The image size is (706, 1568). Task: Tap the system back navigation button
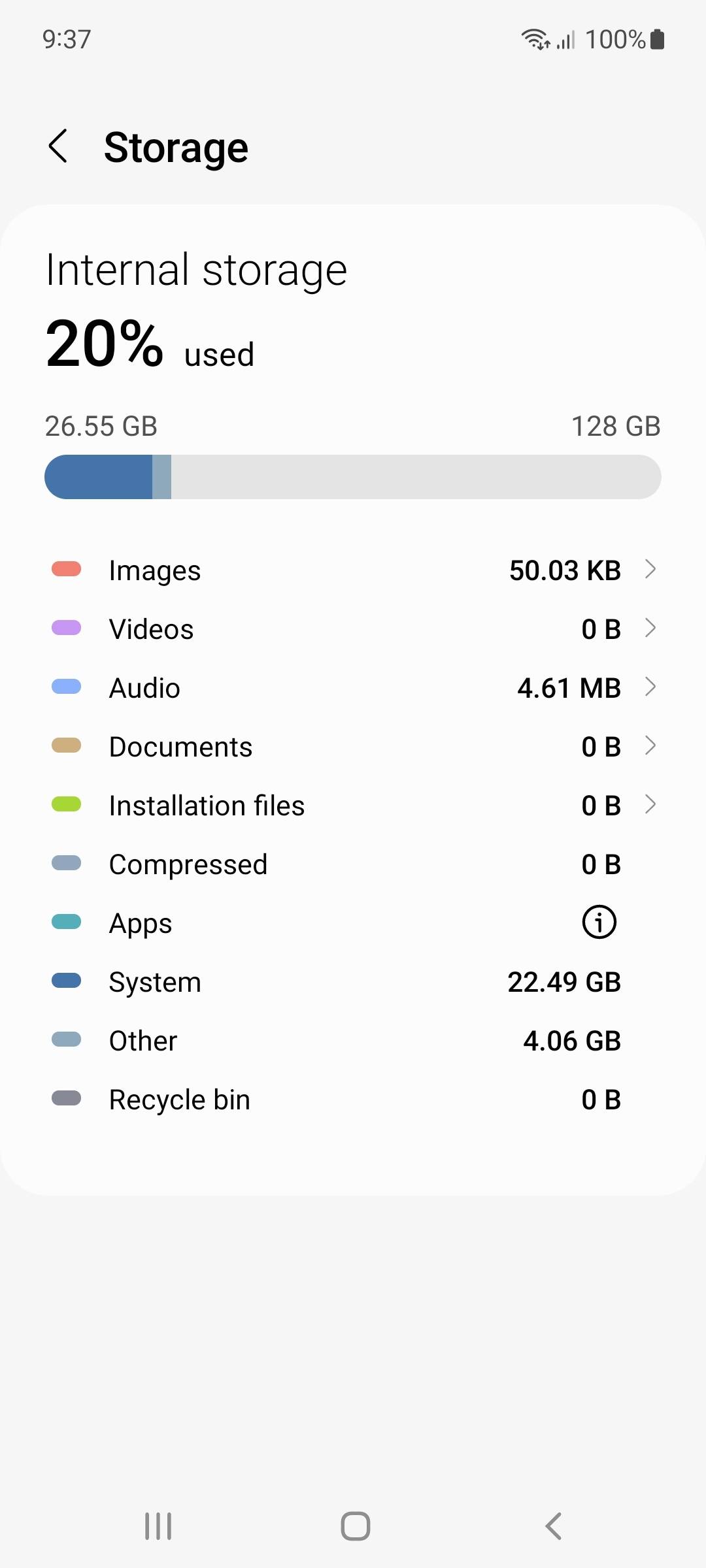click(x=553, y=1526)
